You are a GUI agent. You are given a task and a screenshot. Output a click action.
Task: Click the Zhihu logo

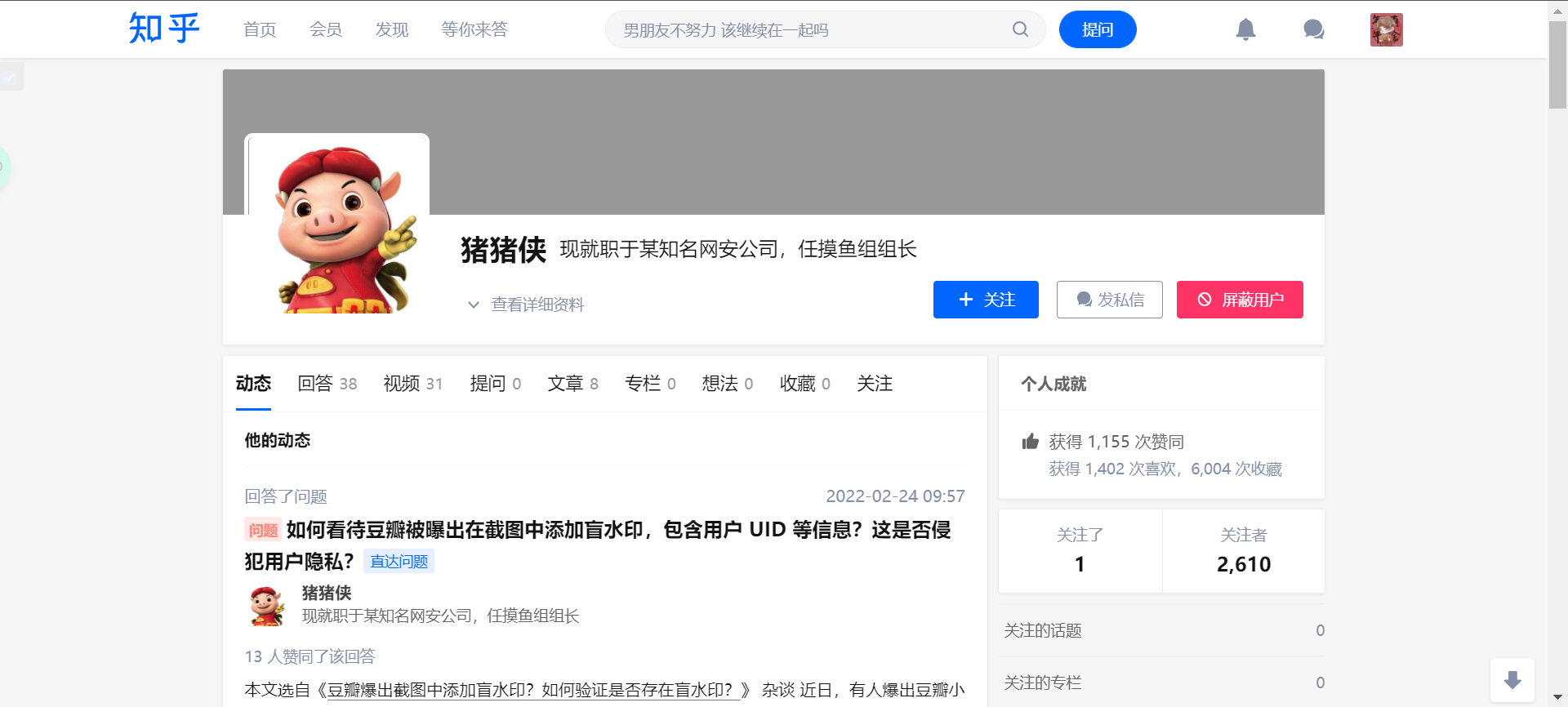coord(164,29)
